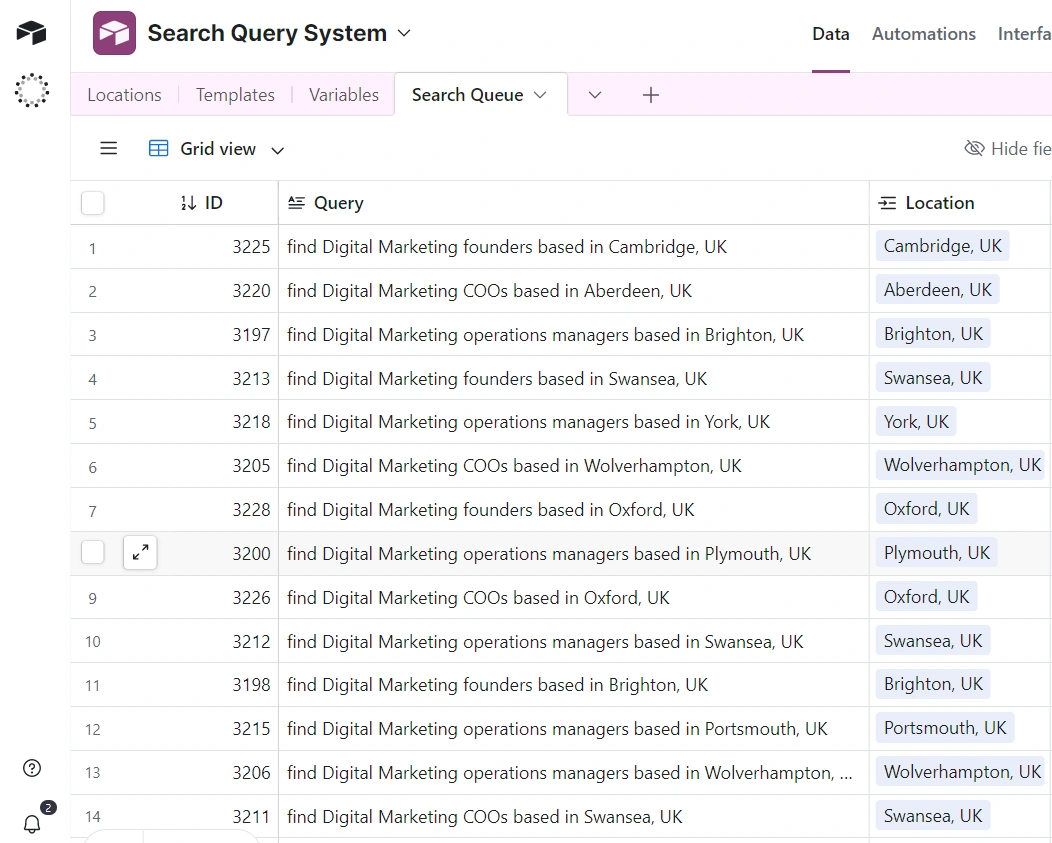Switch to the Locations table tab
This screenshot has height=843, width=1052.
click(x=124, y=95)
